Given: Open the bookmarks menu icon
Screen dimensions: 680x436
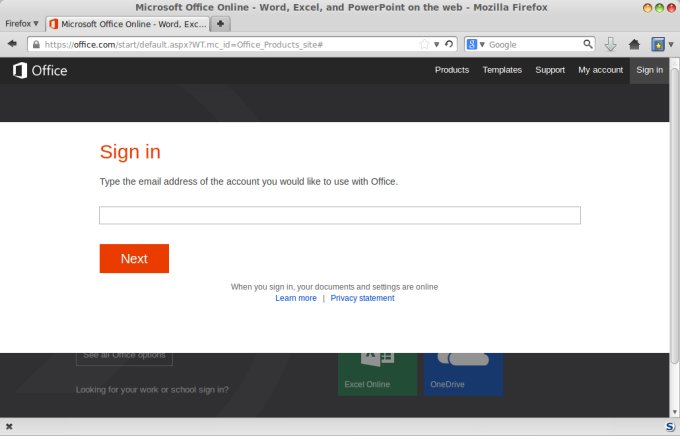Looking at the screenshot, I should (x=657, y=44).
